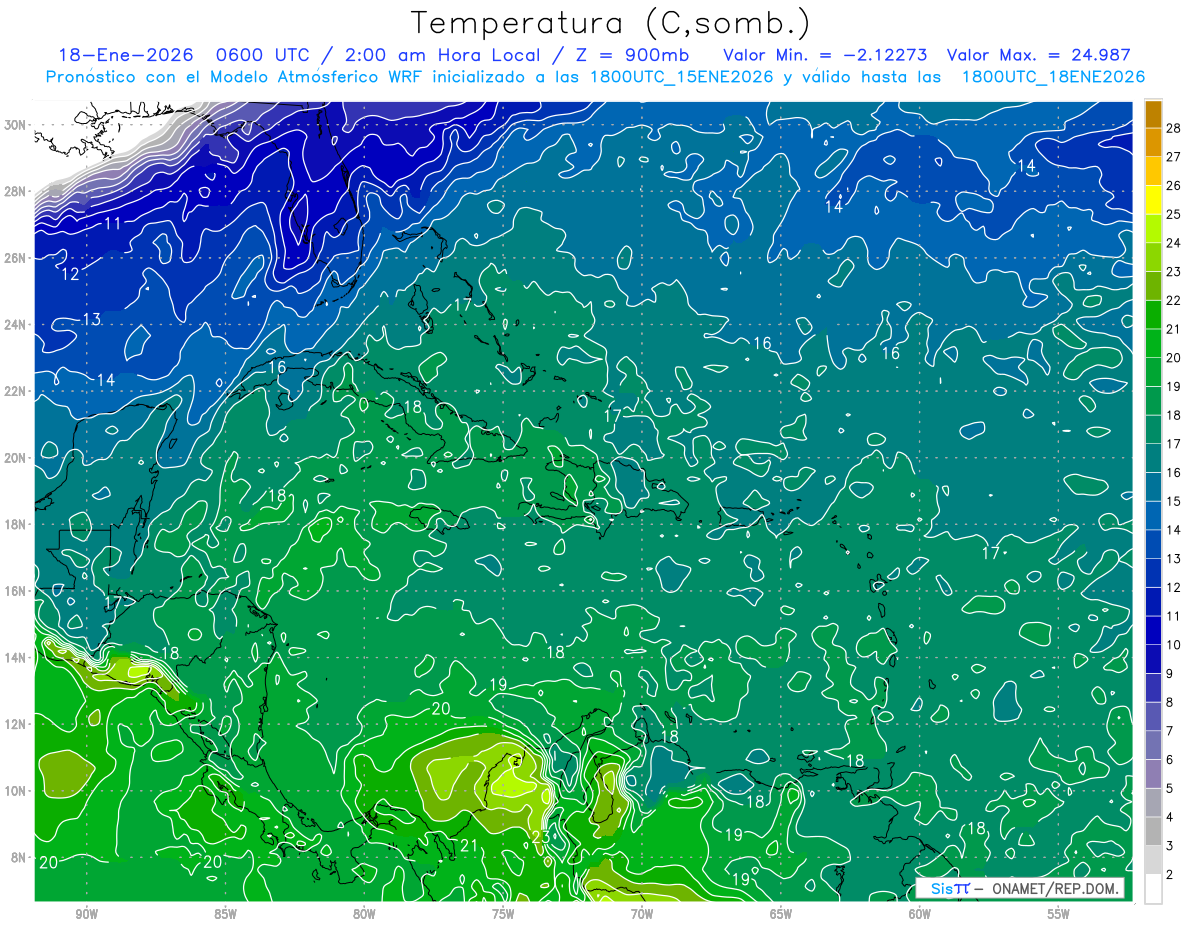Viewport: 1200px width, 927px height.
Task: Click the white swatch at legend bottom
Action: pyautogui.click(x=1153, y=889)
